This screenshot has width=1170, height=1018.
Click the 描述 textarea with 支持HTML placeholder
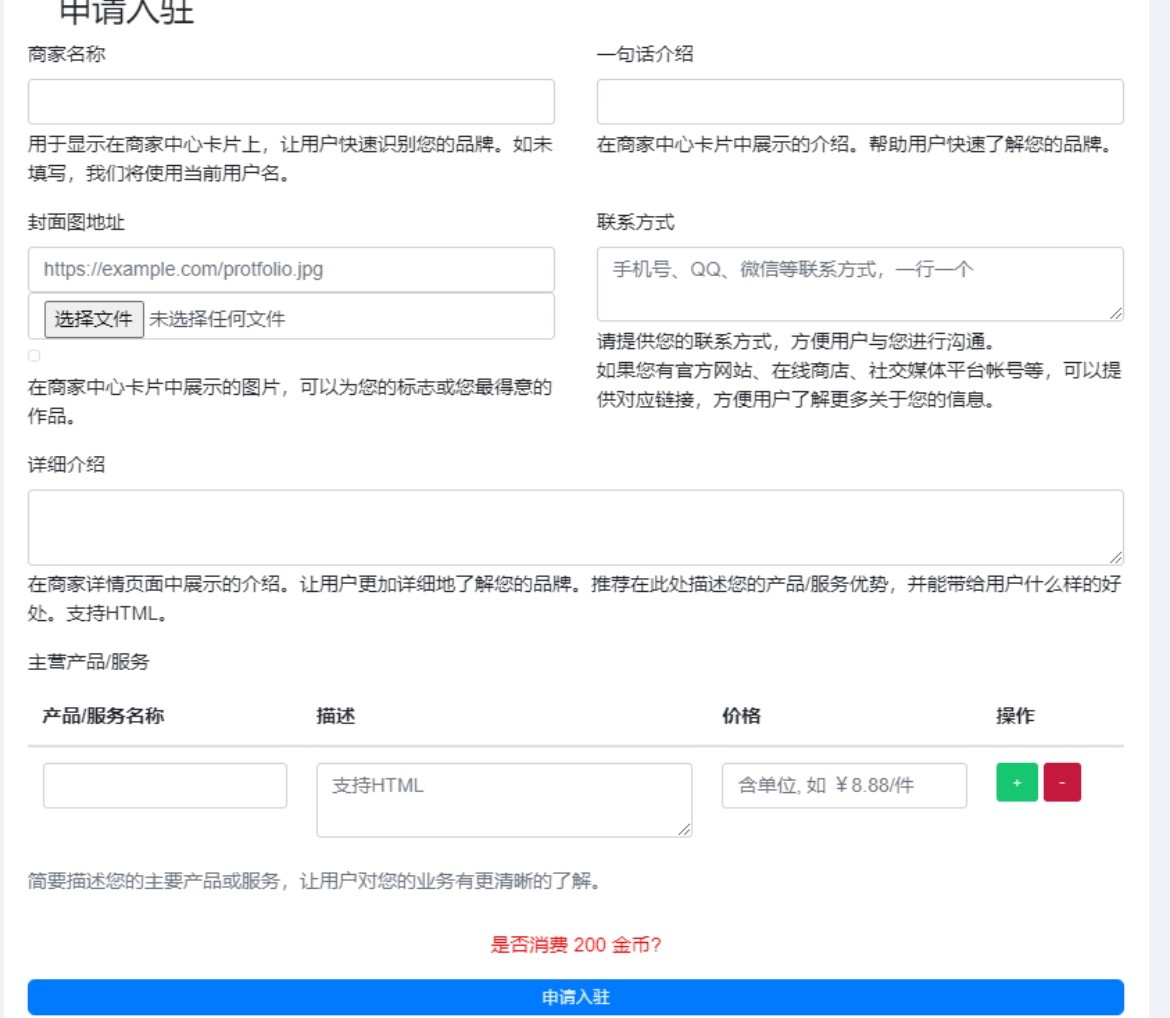click(504, 800)
